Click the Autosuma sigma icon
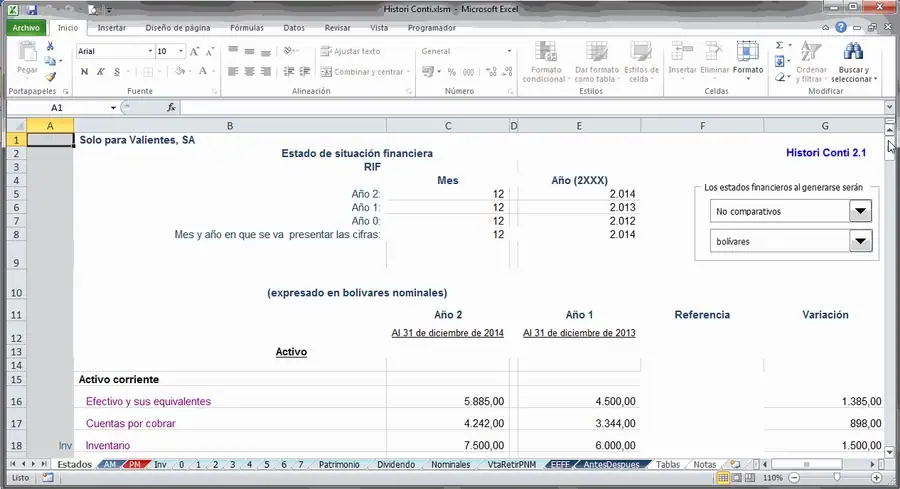 click(x=779, y=45)
